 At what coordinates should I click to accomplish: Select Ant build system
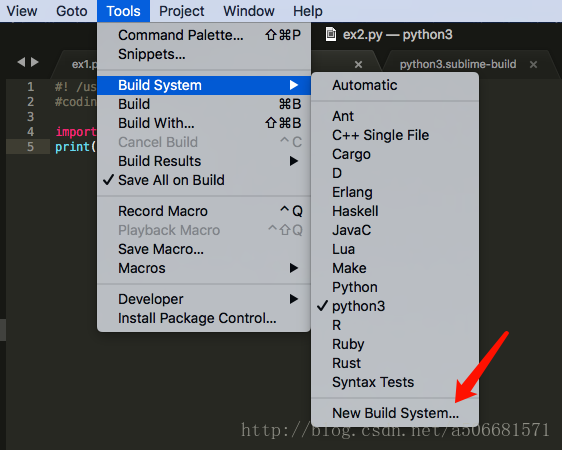click(x=395, y=116)
